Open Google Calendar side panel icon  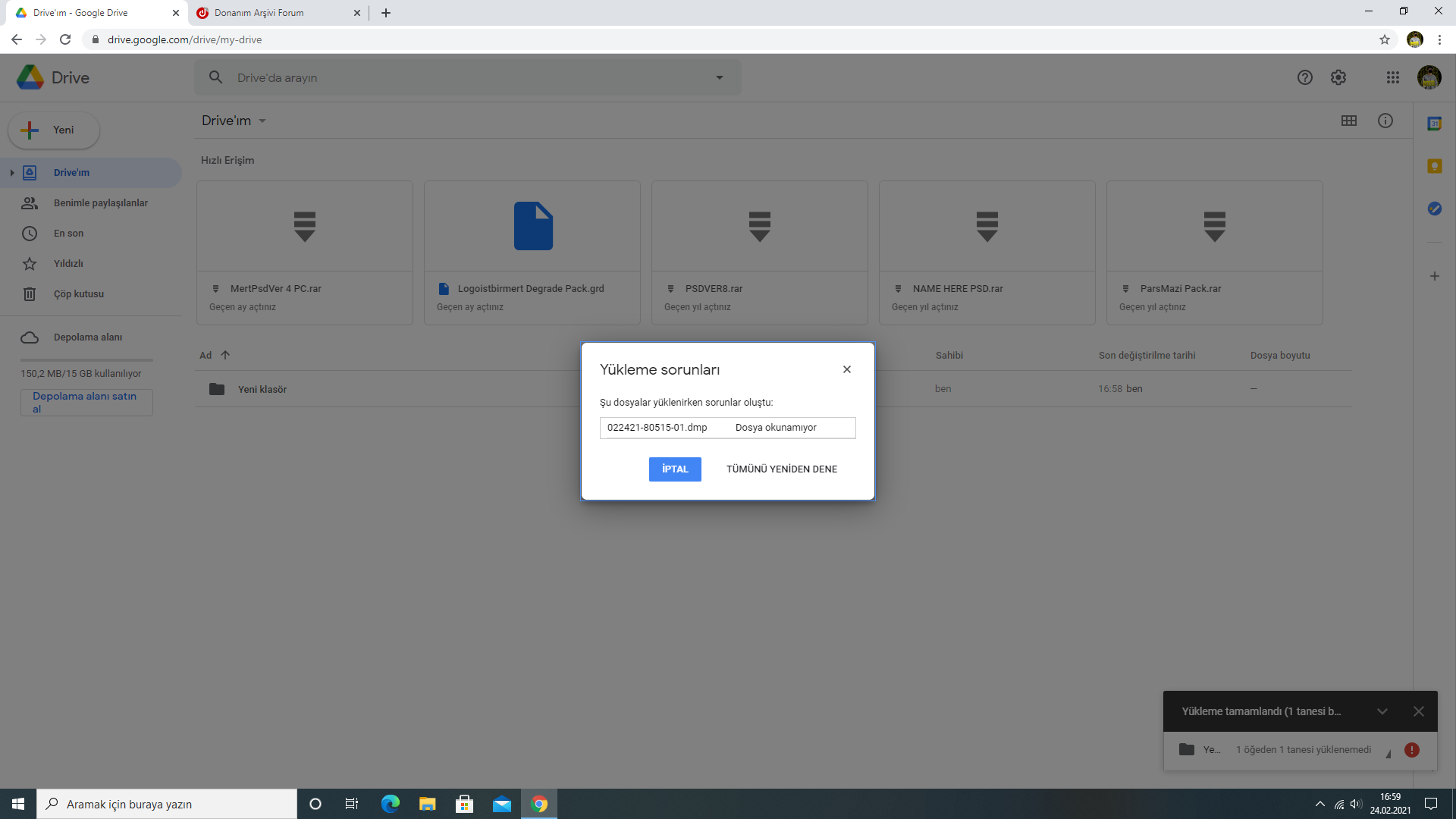point(1434,124)
